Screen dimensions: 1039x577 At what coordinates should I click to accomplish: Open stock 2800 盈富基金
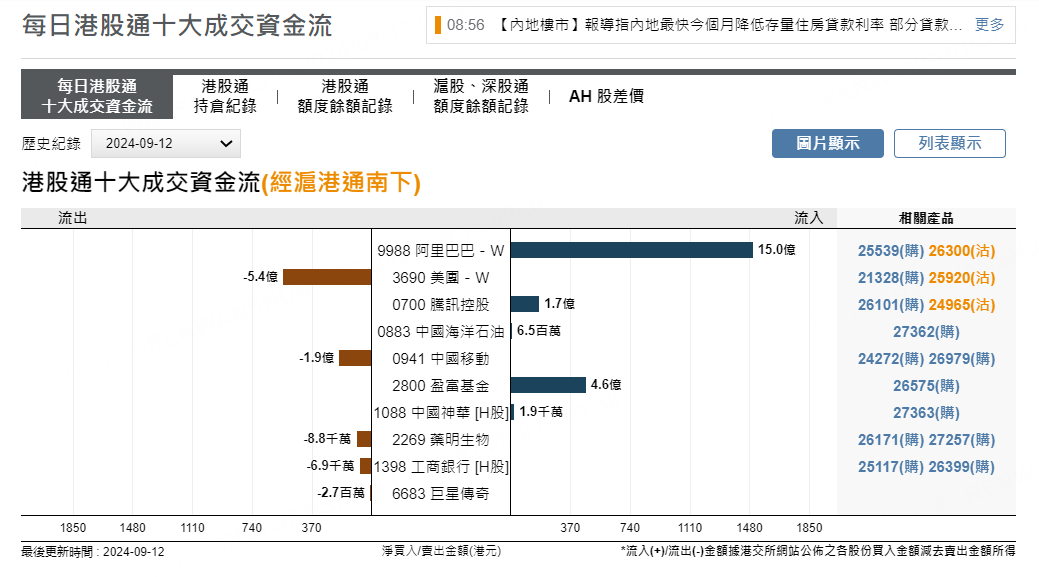441,386
